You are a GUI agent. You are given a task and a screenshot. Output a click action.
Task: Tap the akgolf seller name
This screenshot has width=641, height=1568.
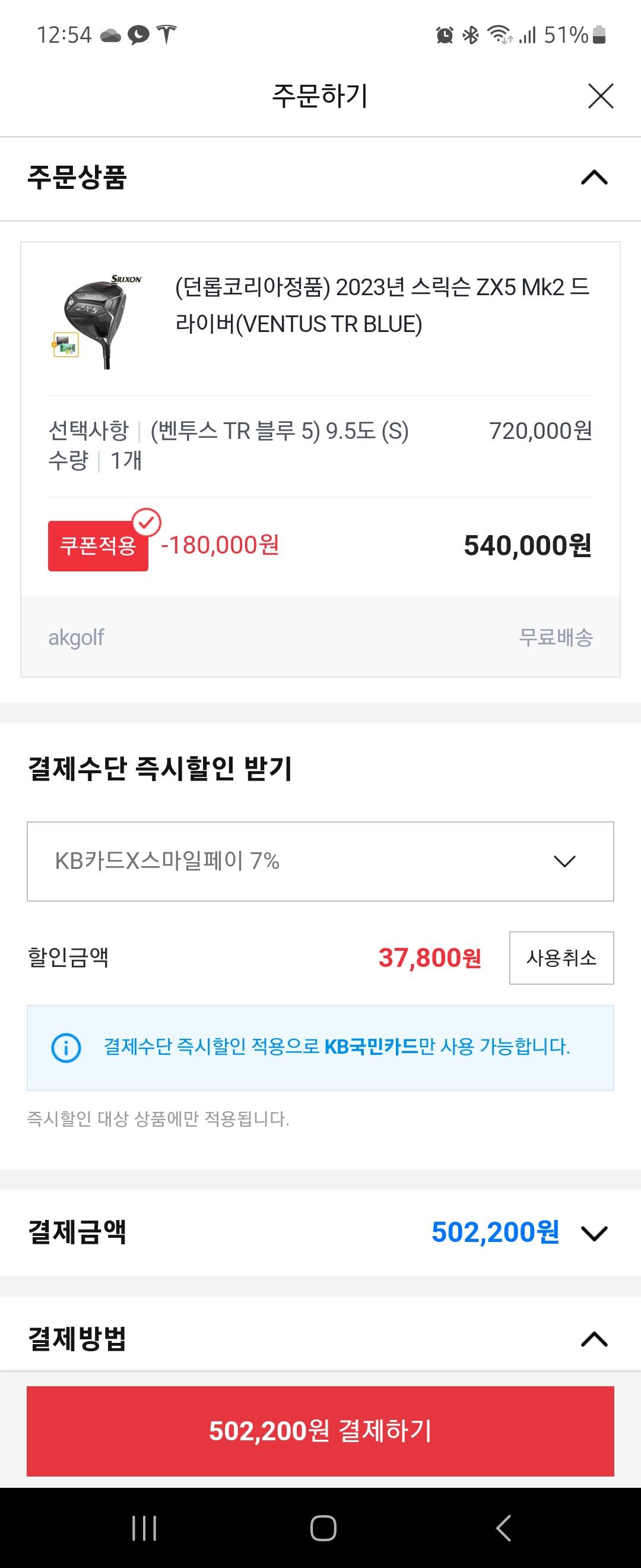click(76, 637)
